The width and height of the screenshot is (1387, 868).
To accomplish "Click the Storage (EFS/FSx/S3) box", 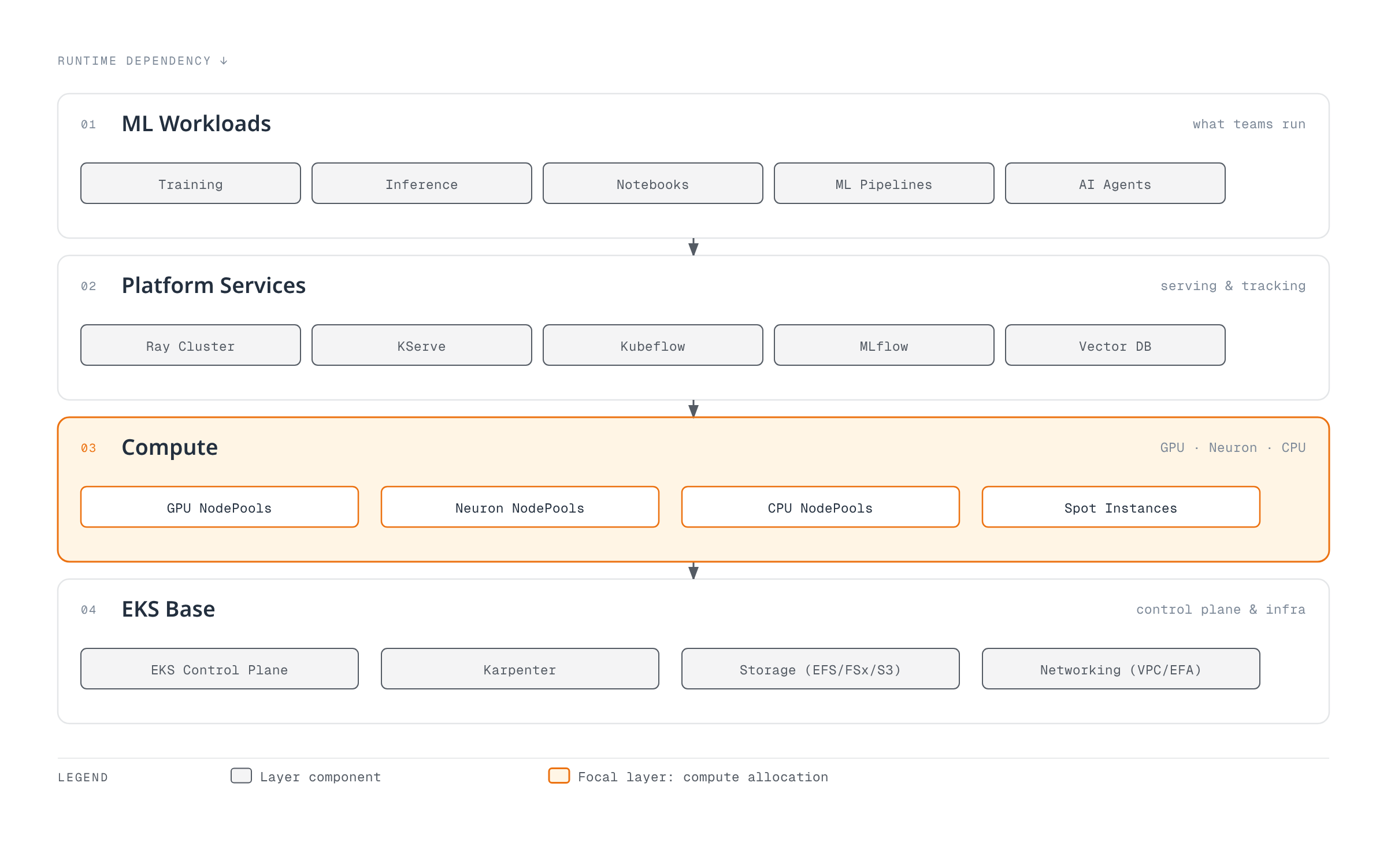I will tap(821, 669).
